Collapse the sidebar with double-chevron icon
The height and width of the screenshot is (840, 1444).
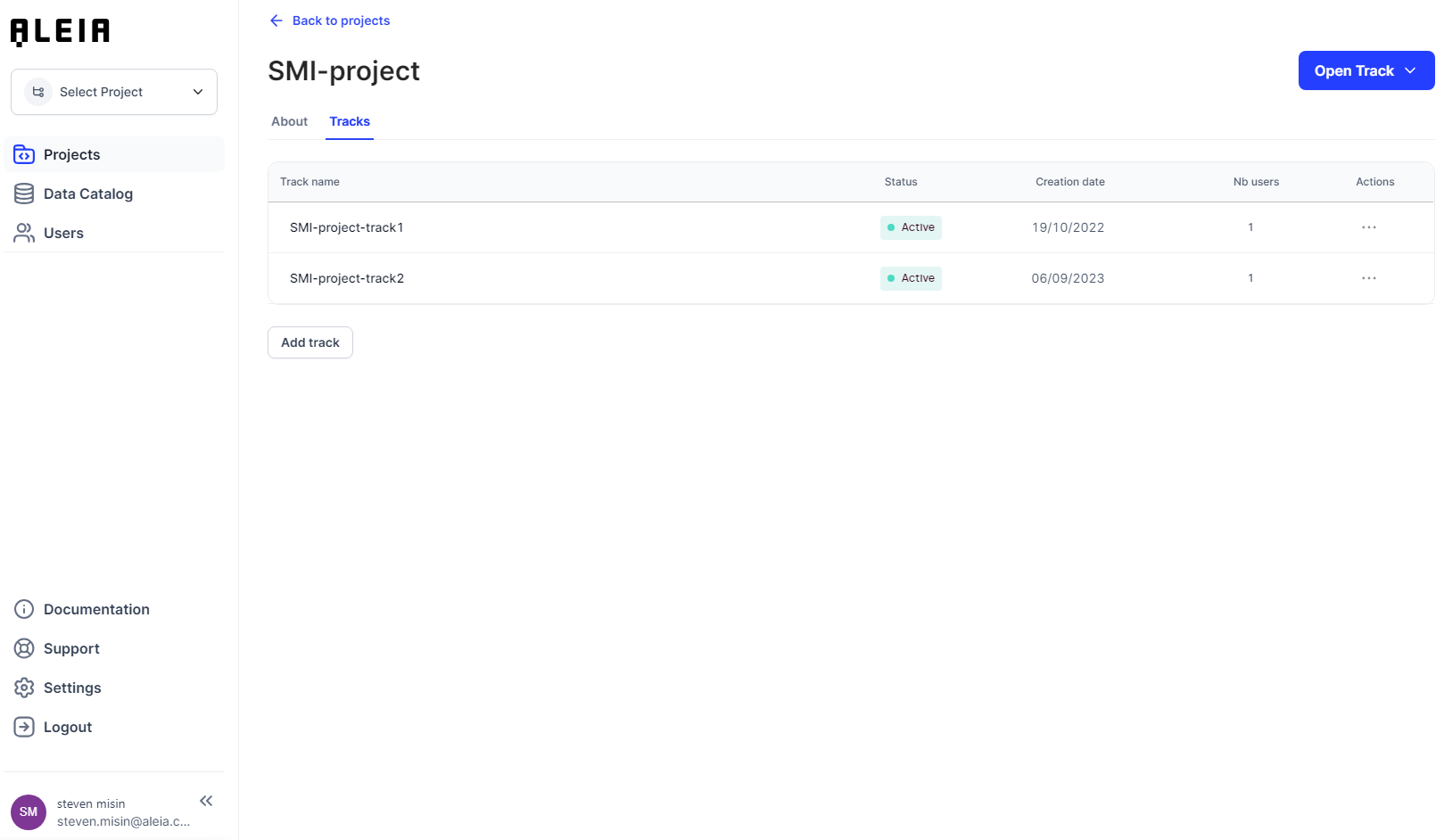206,801
